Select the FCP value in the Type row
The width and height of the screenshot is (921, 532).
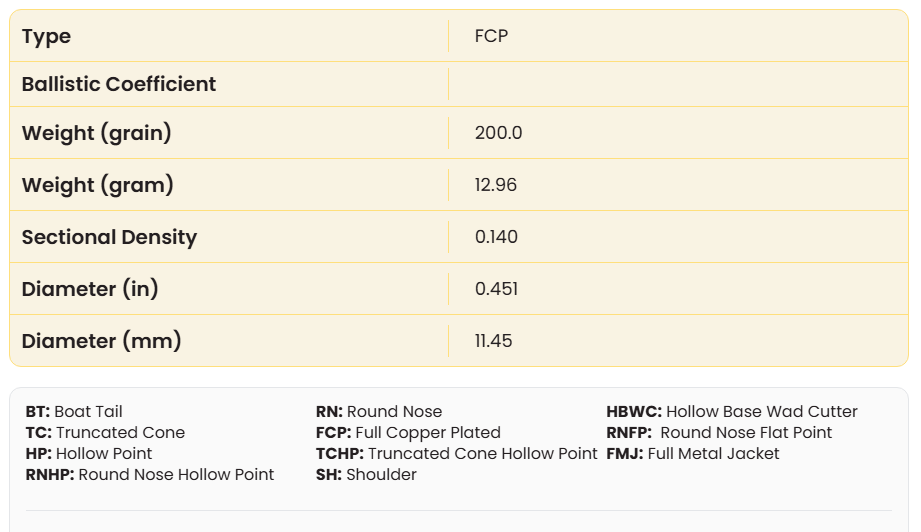(x=491, y=37)
